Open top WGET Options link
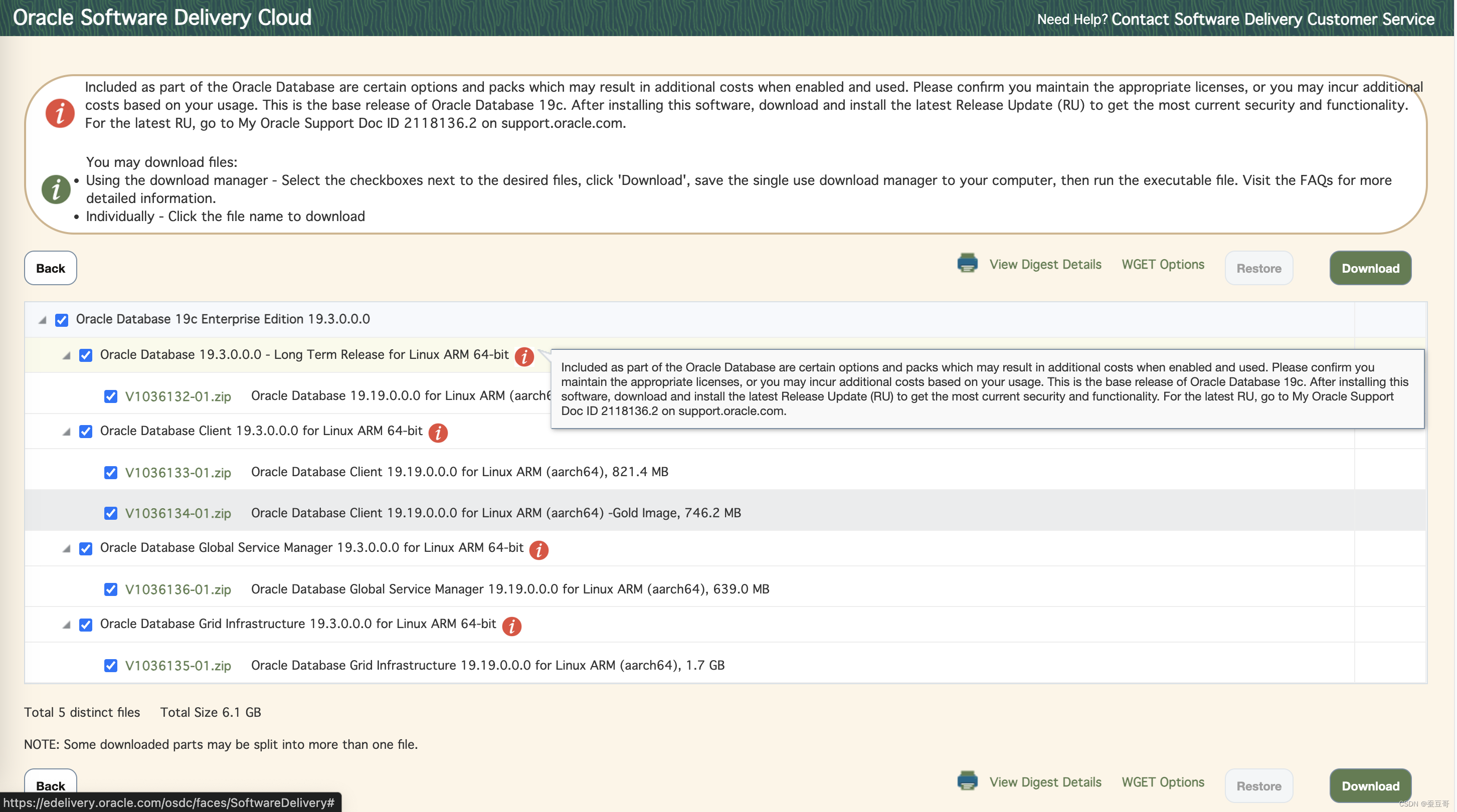The height and width of the screenshot is (812, 1457). (1163, 264)
